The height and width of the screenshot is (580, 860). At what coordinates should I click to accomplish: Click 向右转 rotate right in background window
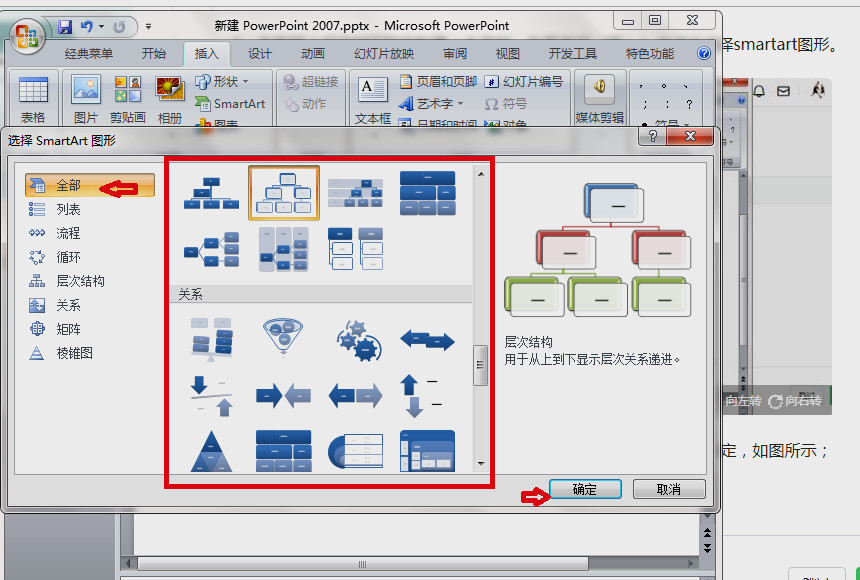tap(795, 401)
